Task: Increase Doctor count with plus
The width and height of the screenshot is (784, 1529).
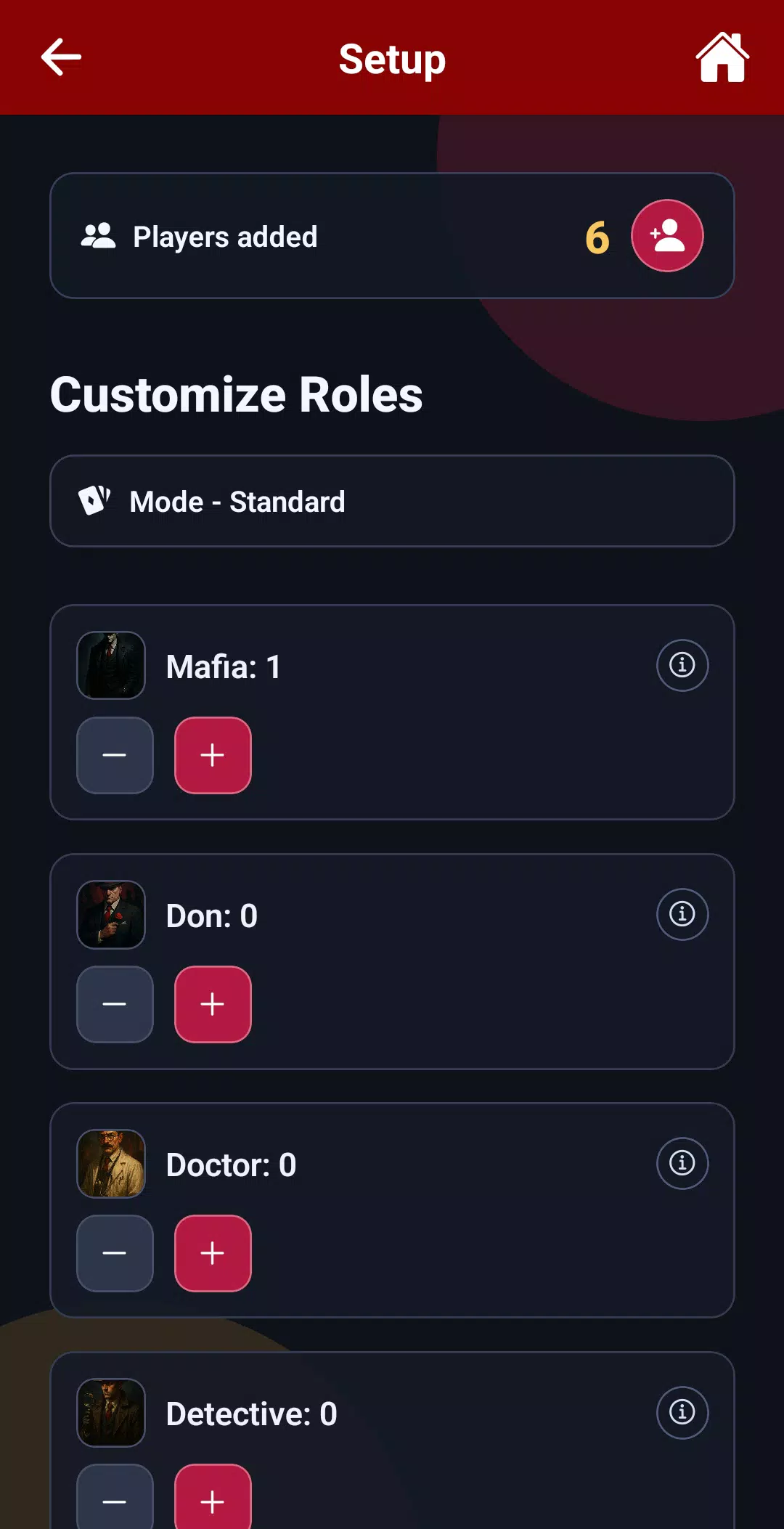Action: click(213, 1253)
